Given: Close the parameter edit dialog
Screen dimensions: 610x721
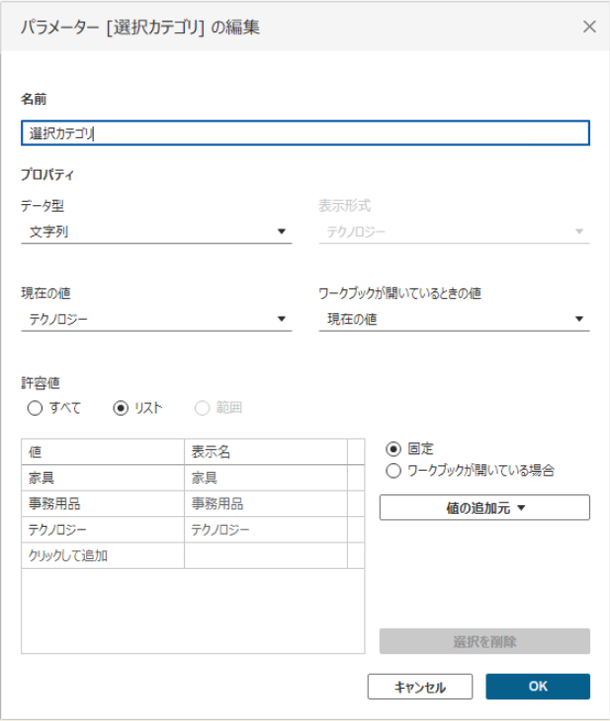Looking at the screenshot, I should point(587,28).
